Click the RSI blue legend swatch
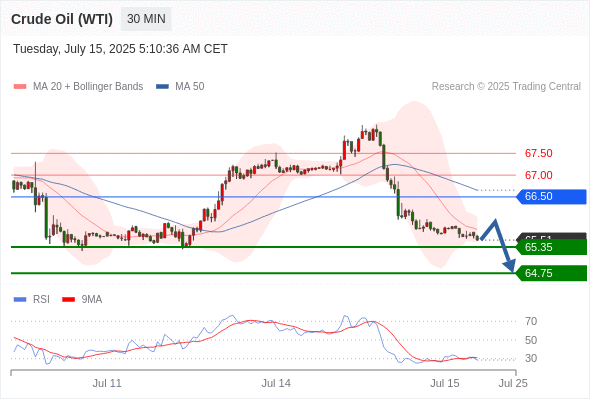590x400 pixels. [x=20, y=300]
